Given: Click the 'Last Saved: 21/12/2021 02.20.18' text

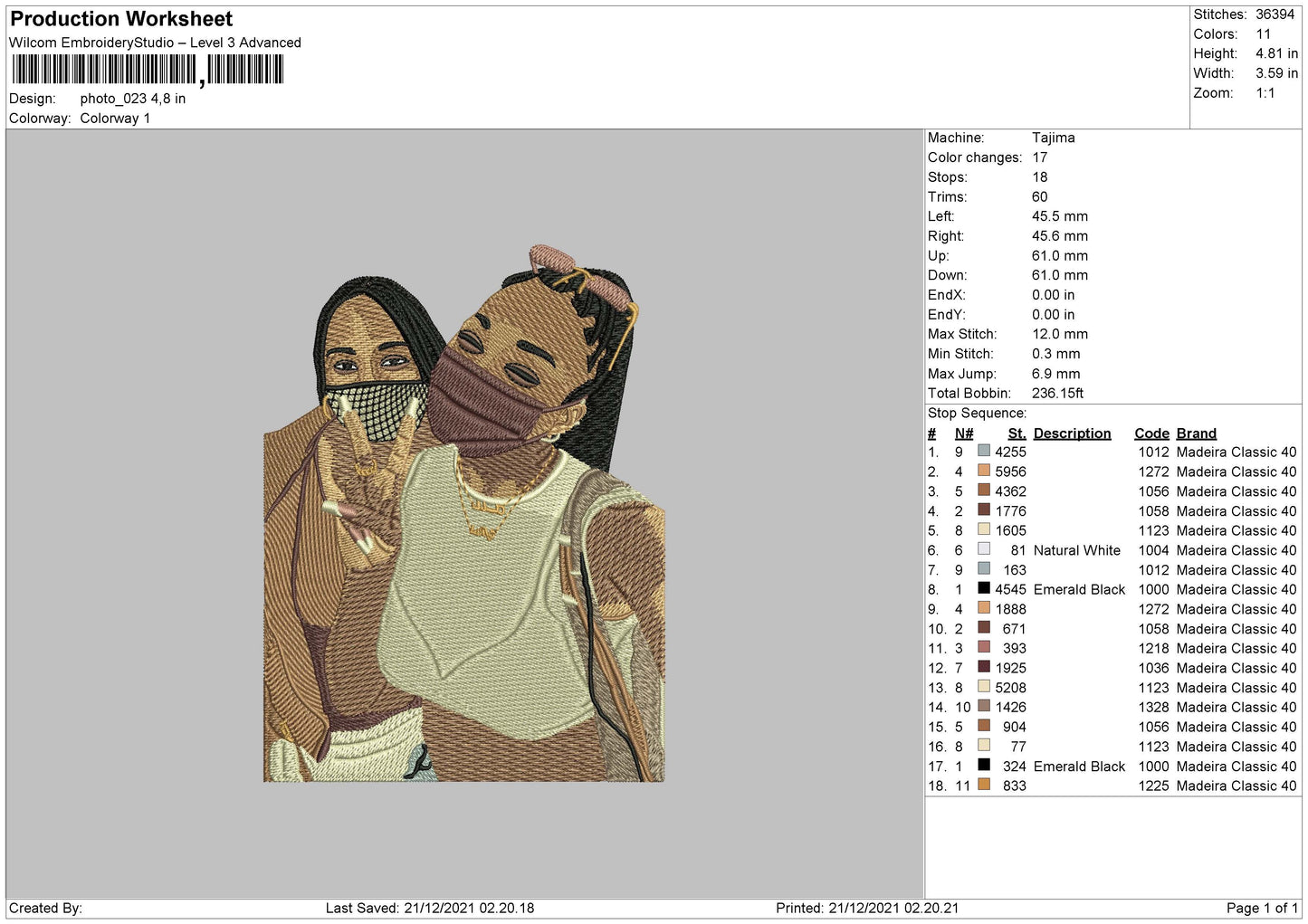Looking at the screenshot, I should coord(430,909).
